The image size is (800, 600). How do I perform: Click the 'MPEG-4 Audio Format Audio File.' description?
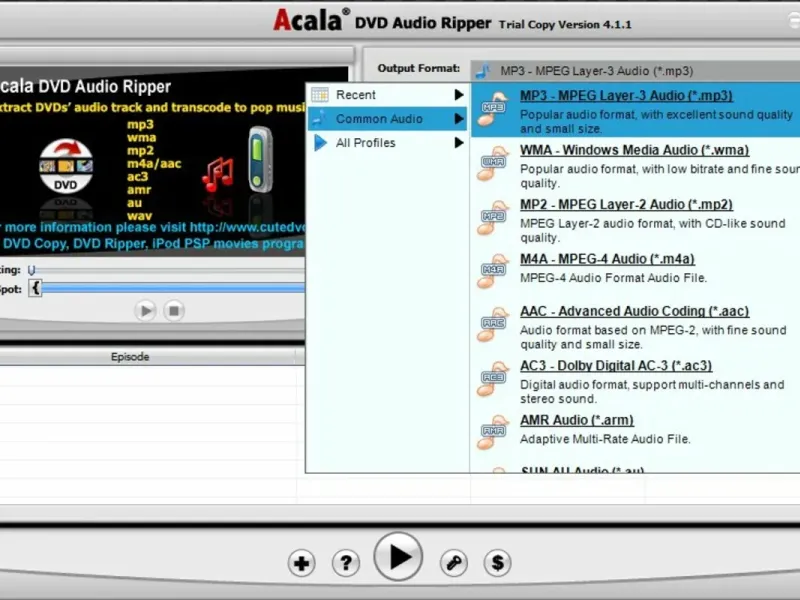[x=613, y=278]
